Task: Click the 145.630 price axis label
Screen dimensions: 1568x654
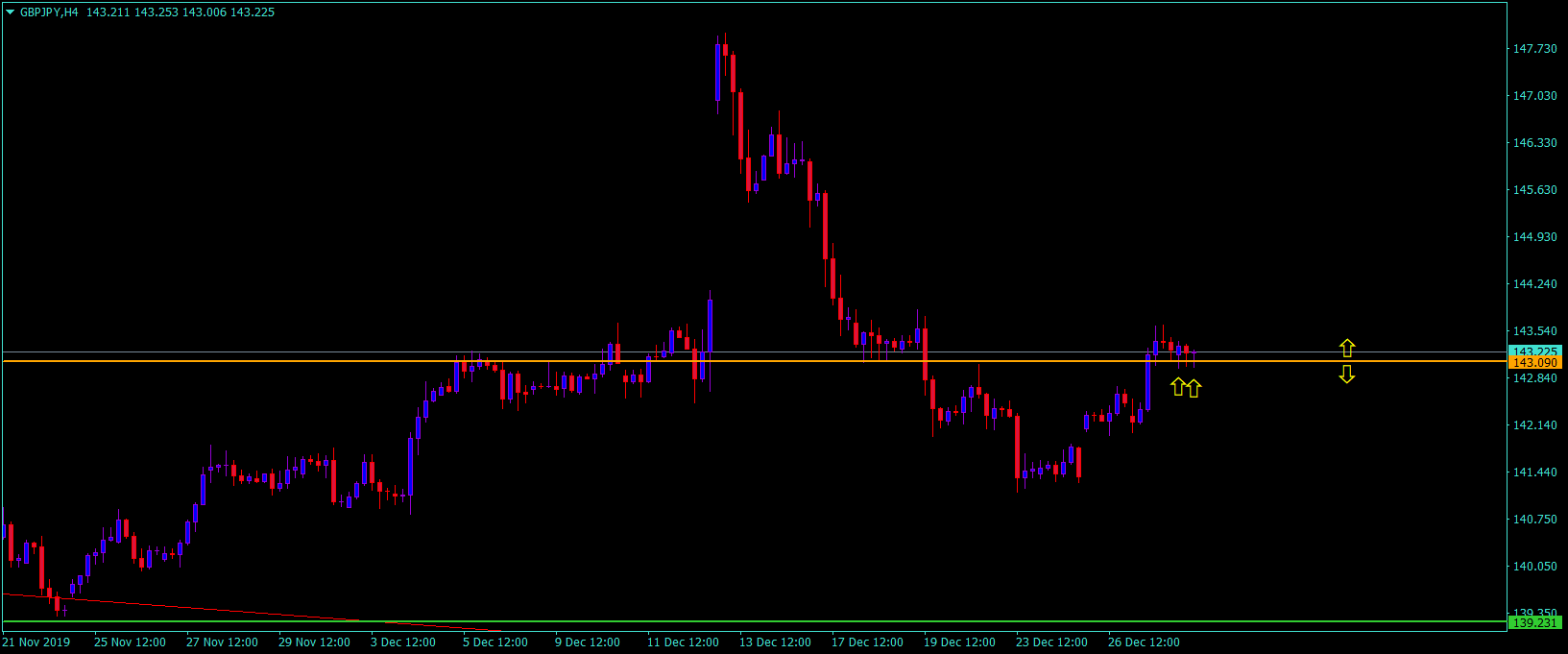Action: pos(1535,190)
